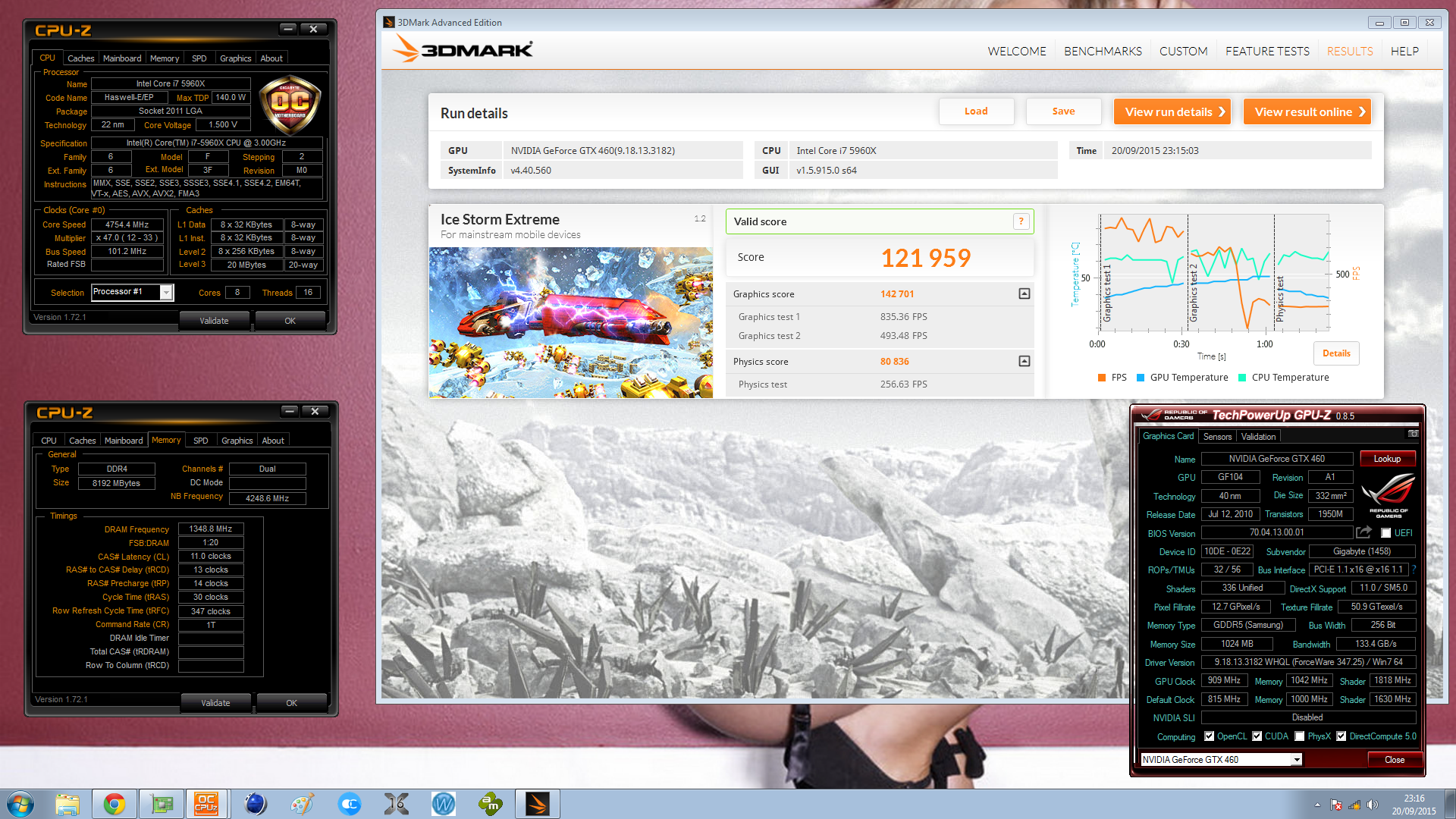Click the Close button in GPU-Z
Viewport: 1456px width, 819px height.
[1394, 760]
